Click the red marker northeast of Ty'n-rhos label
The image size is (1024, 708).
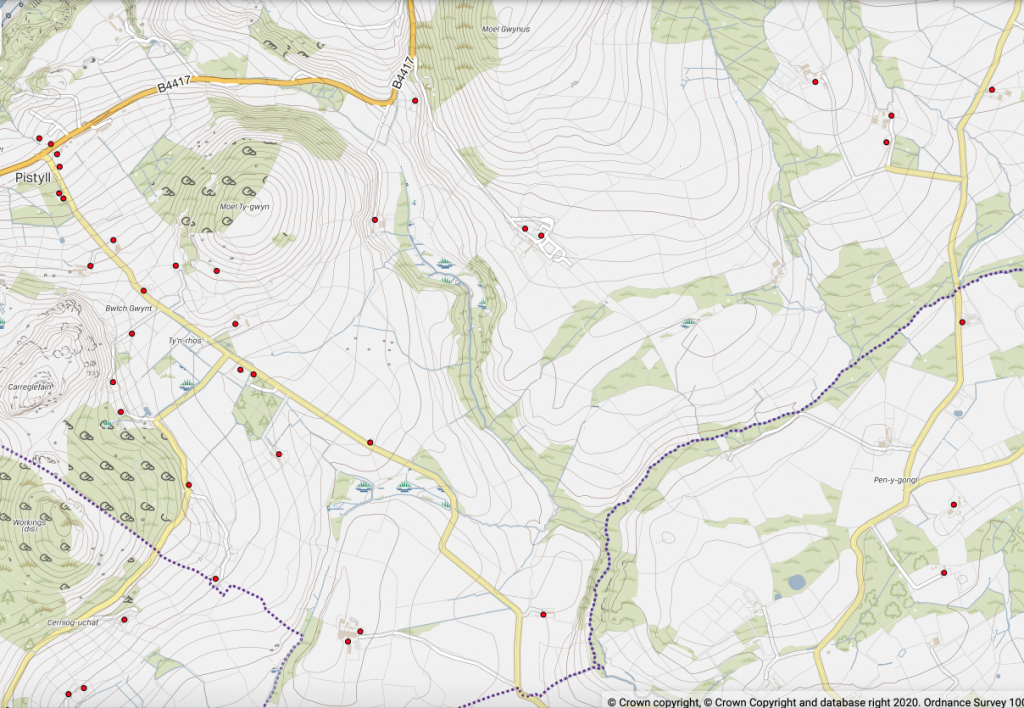point(235,323)
